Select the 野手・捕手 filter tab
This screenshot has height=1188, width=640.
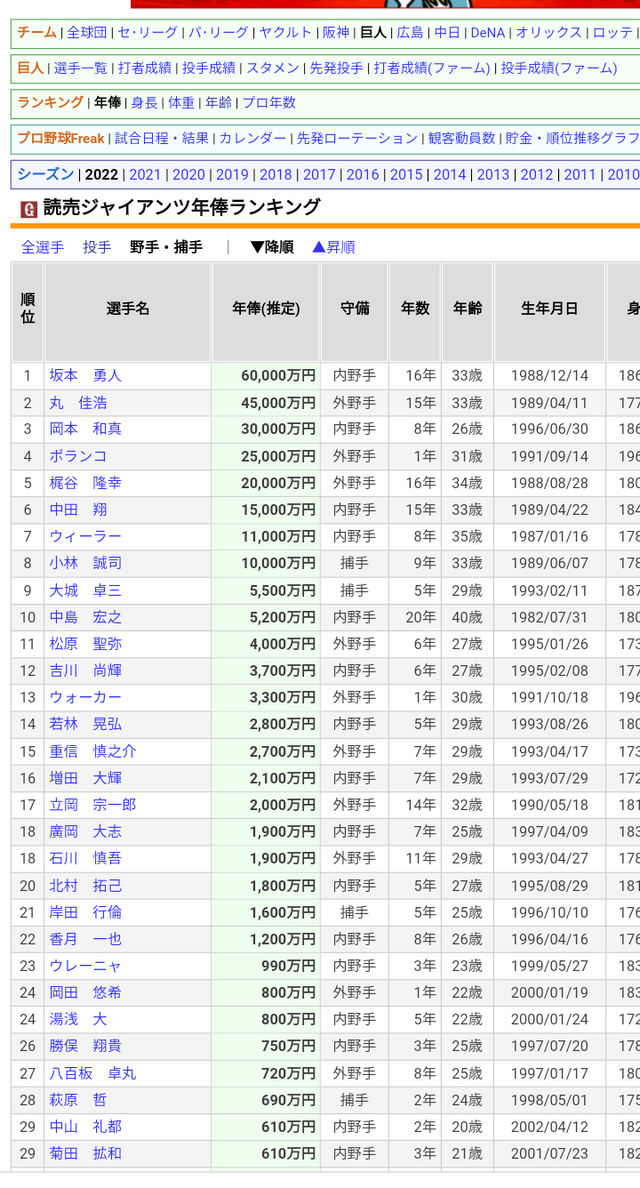coord(166,247)
